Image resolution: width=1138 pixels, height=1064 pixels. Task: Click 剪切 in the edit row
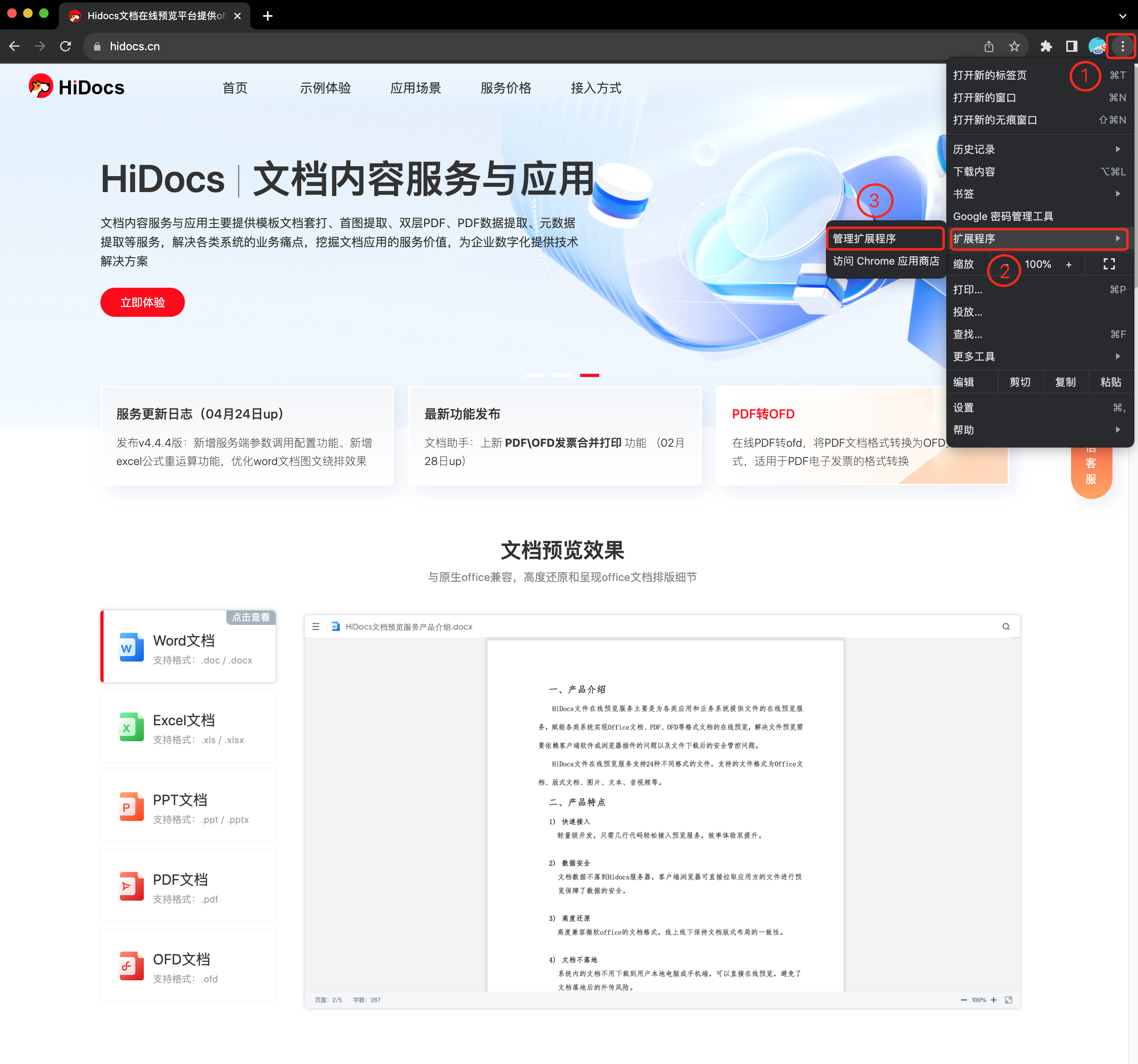click(x=1020, y=382)
